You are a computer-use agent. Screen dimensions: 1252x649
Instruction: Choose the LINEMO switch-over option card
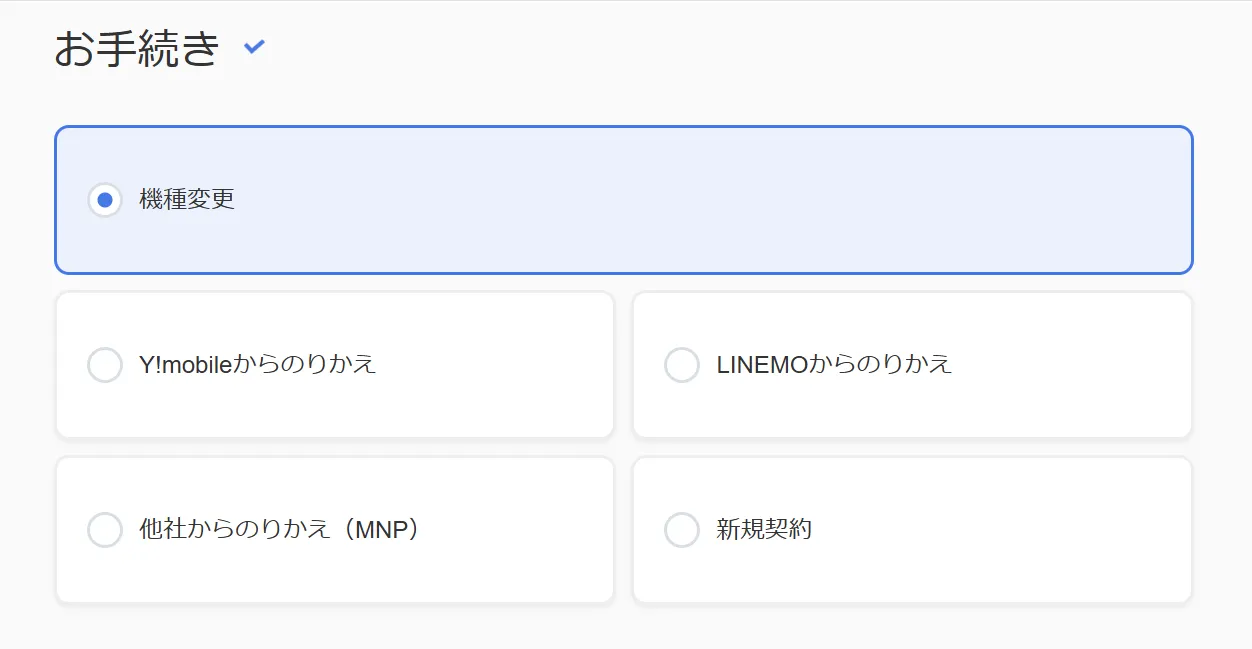click(913, 365)
